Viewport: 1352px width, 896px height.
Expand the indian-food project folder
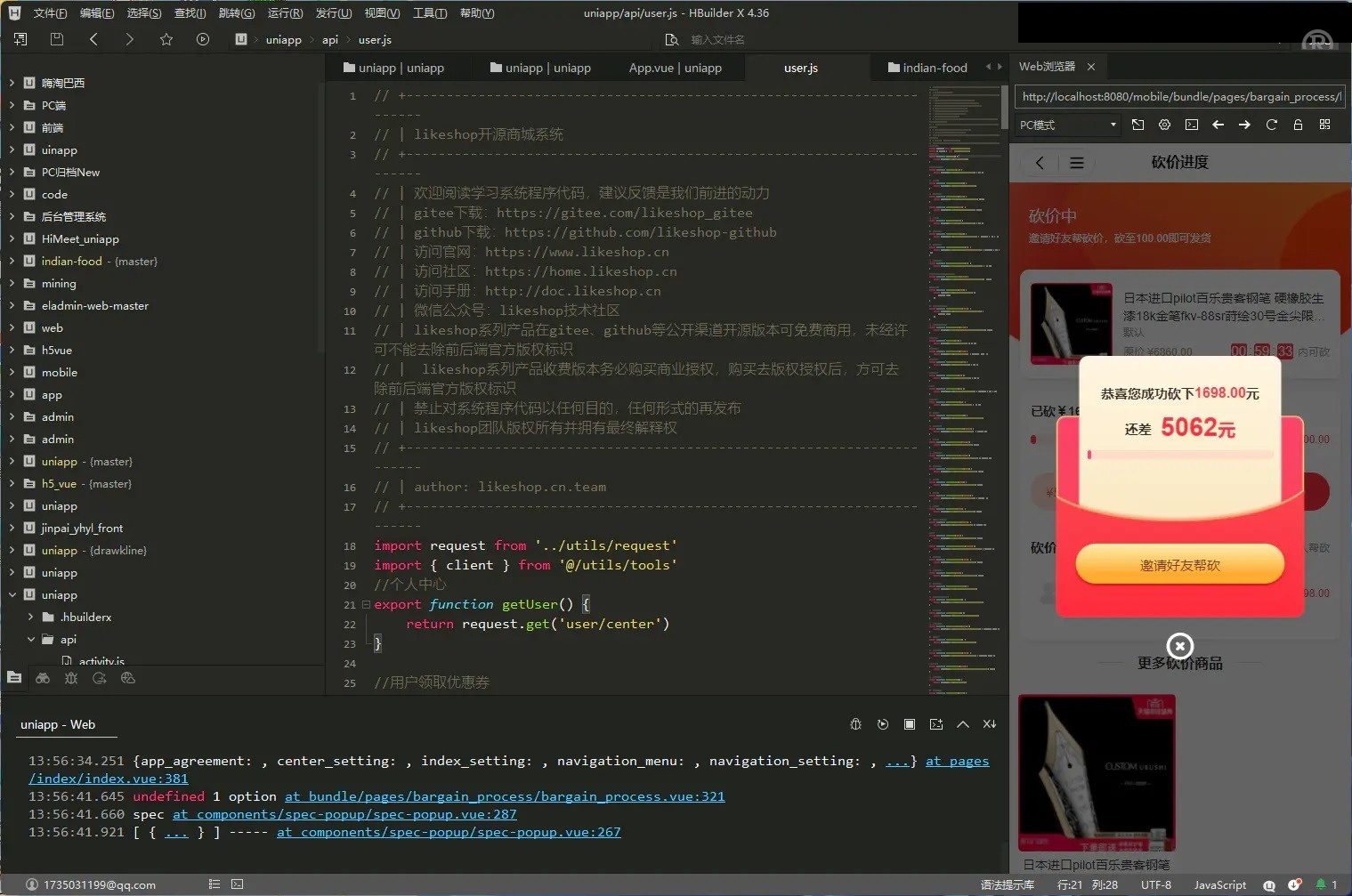(12, 261)
